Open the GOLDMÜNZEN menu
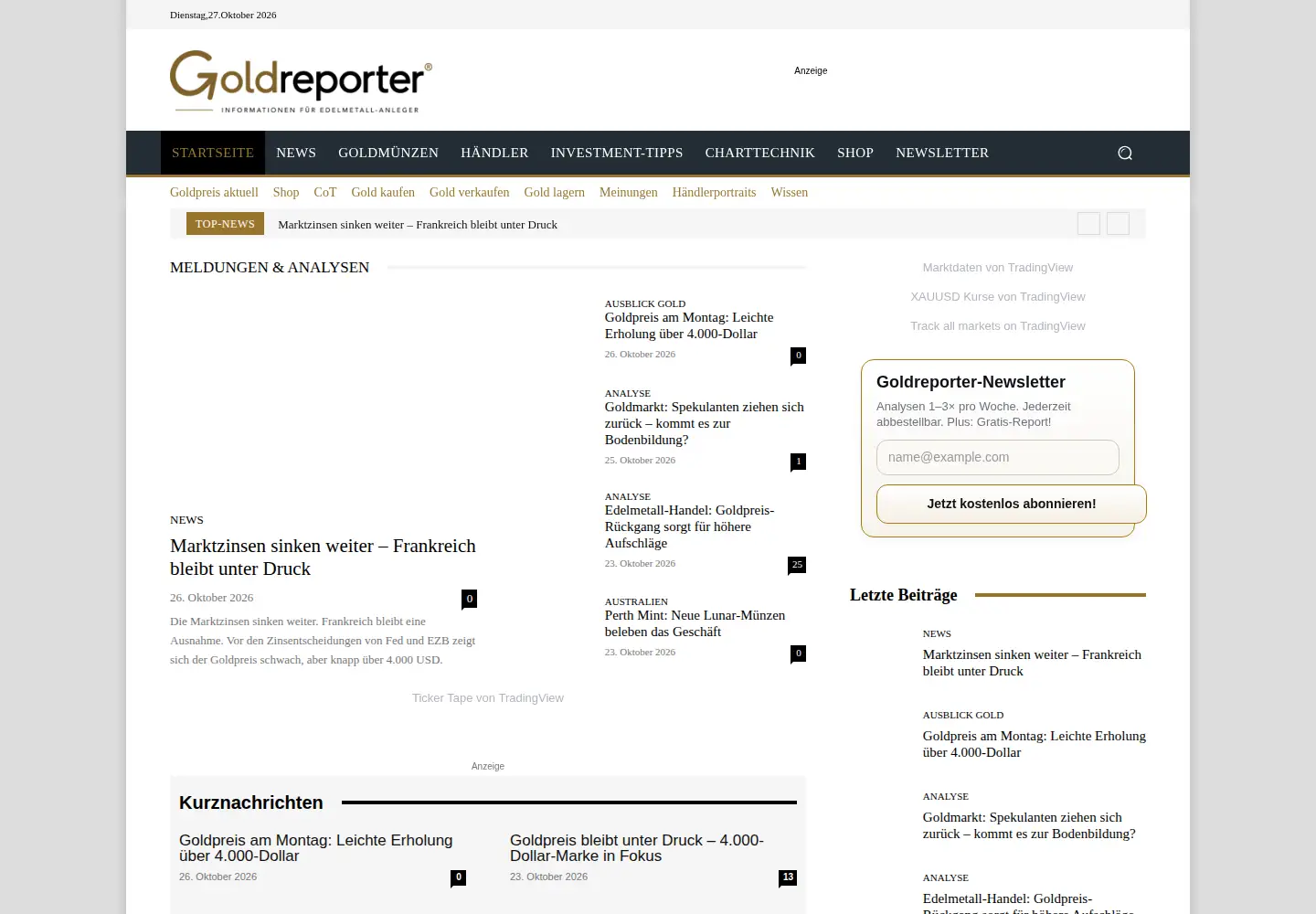This screenshot has width=1316, height=914. [388, 153]
